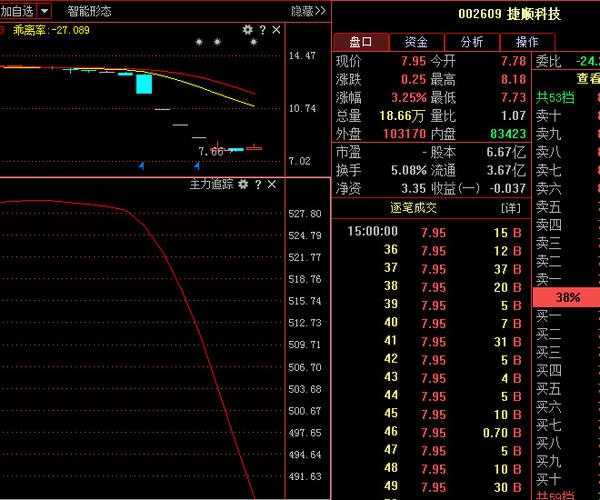Screen dimensions: 600x500
Task: Click help question mark in 主力追踪 panel
Action: coord(258,185)
